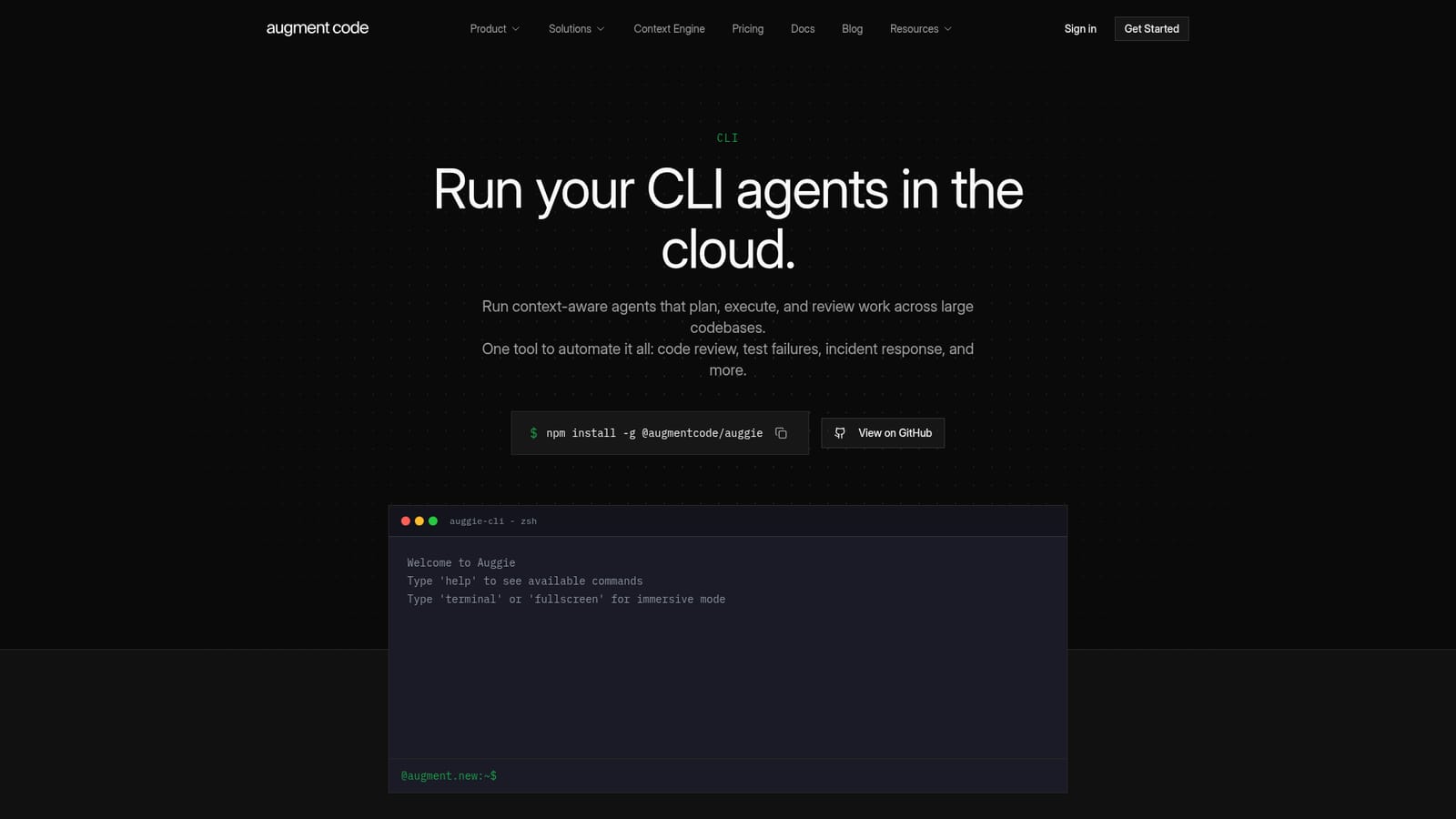Click the npm install command text

coord(654,433)
